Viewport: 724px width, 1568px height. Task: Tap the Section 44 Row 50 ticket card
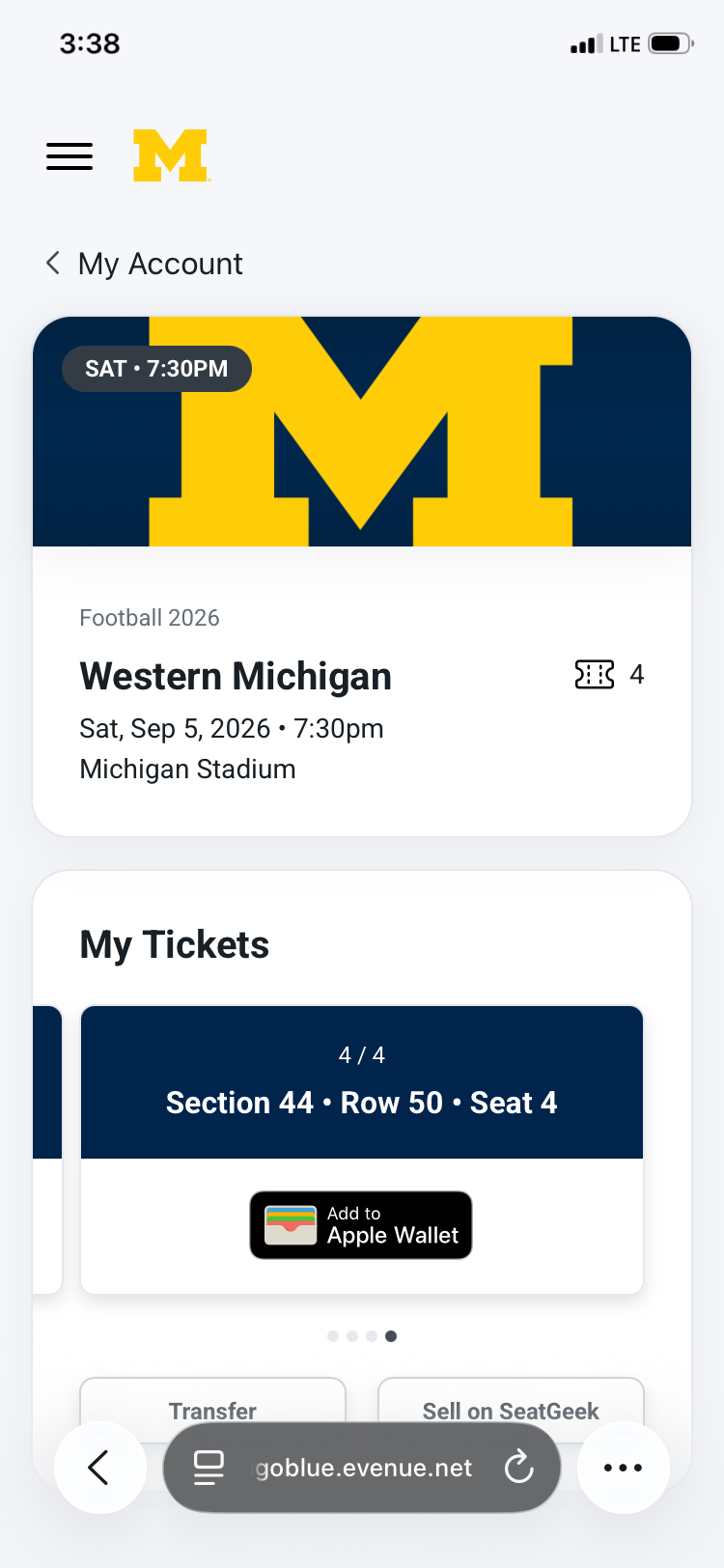coord(362,1150)
